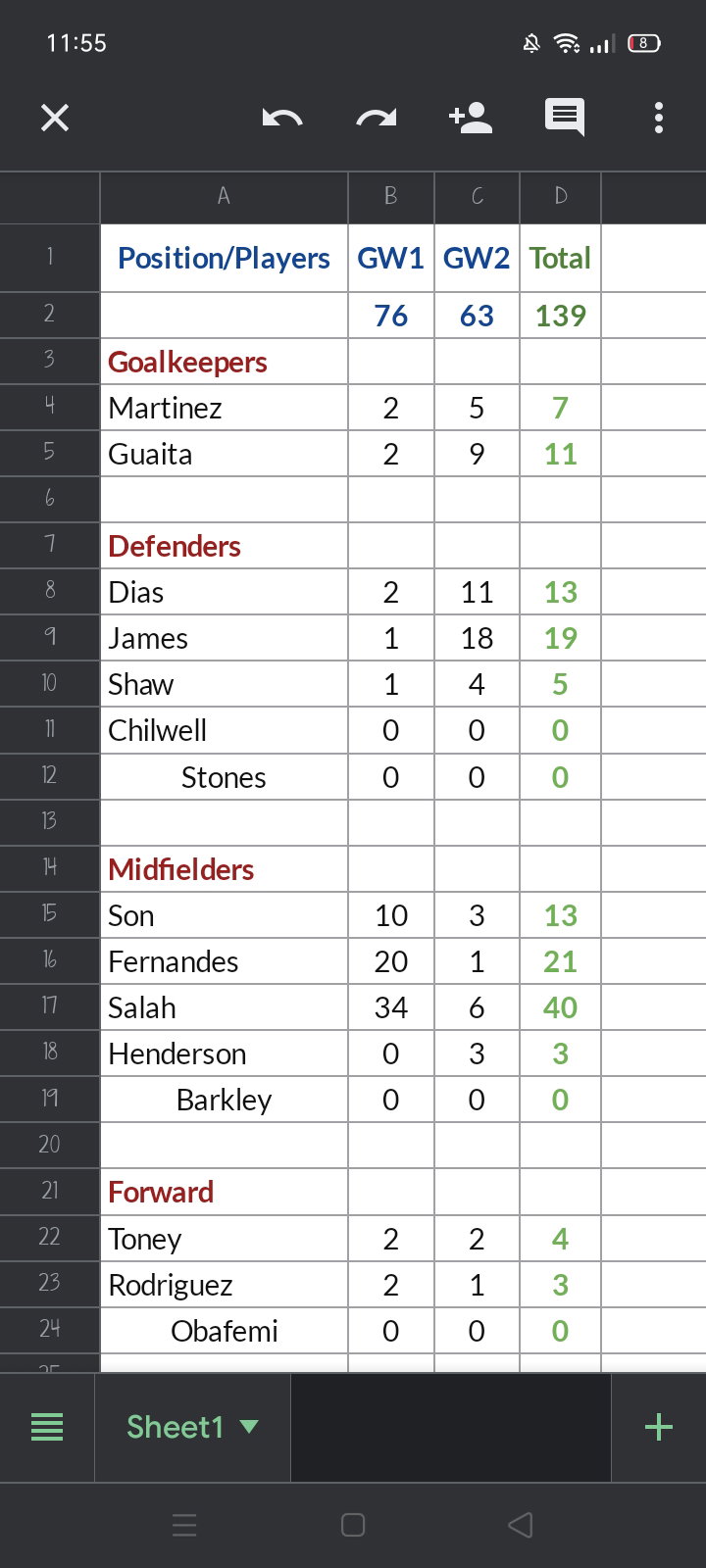The width and height of the screenshot is (706, 1568).
Task: Open the add person share icon
Action: [471, 118]
